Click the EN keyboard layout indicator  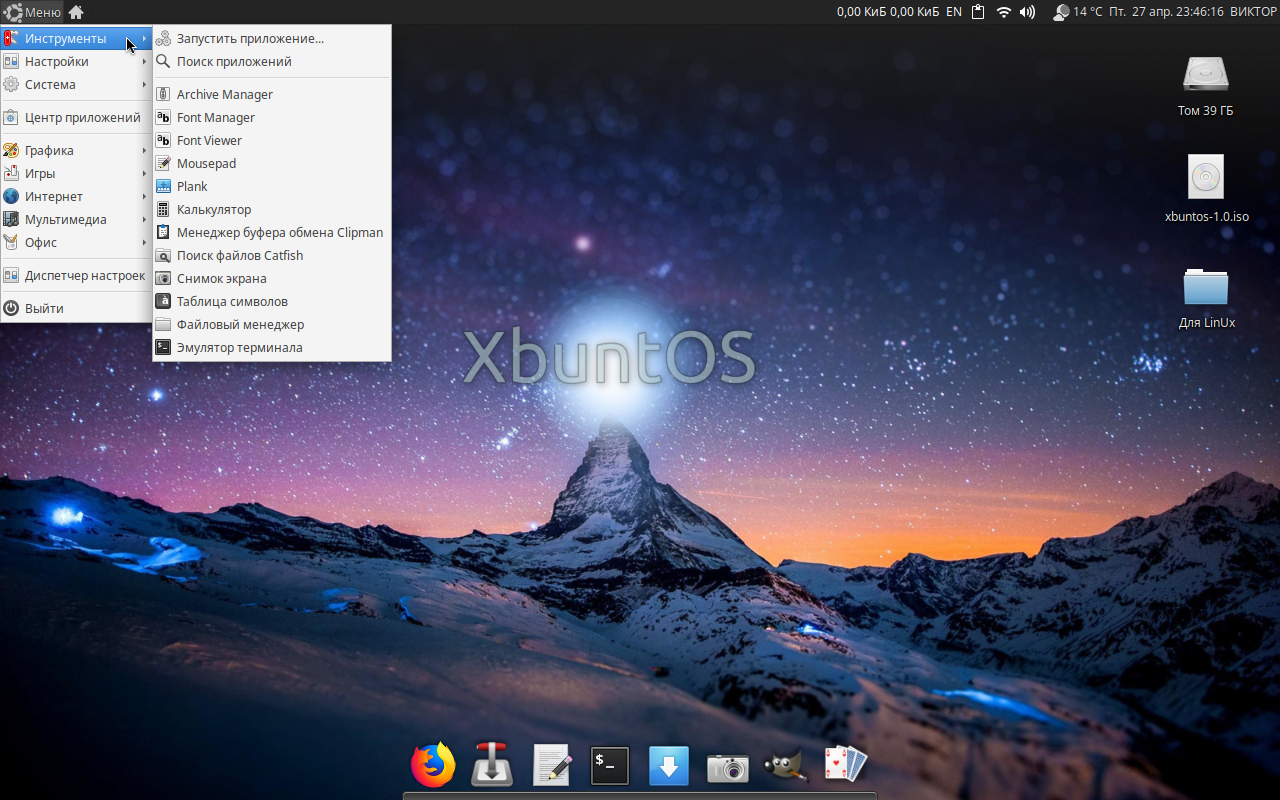point(954,12)
